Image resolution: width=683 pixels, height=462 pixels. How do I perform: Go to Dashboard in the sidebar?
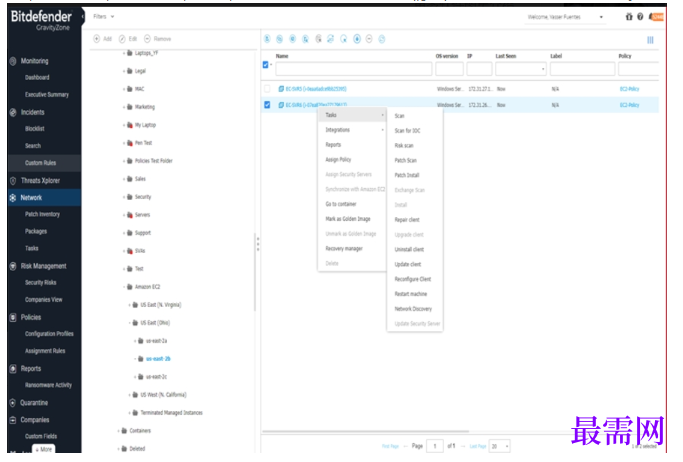(37, 78)
